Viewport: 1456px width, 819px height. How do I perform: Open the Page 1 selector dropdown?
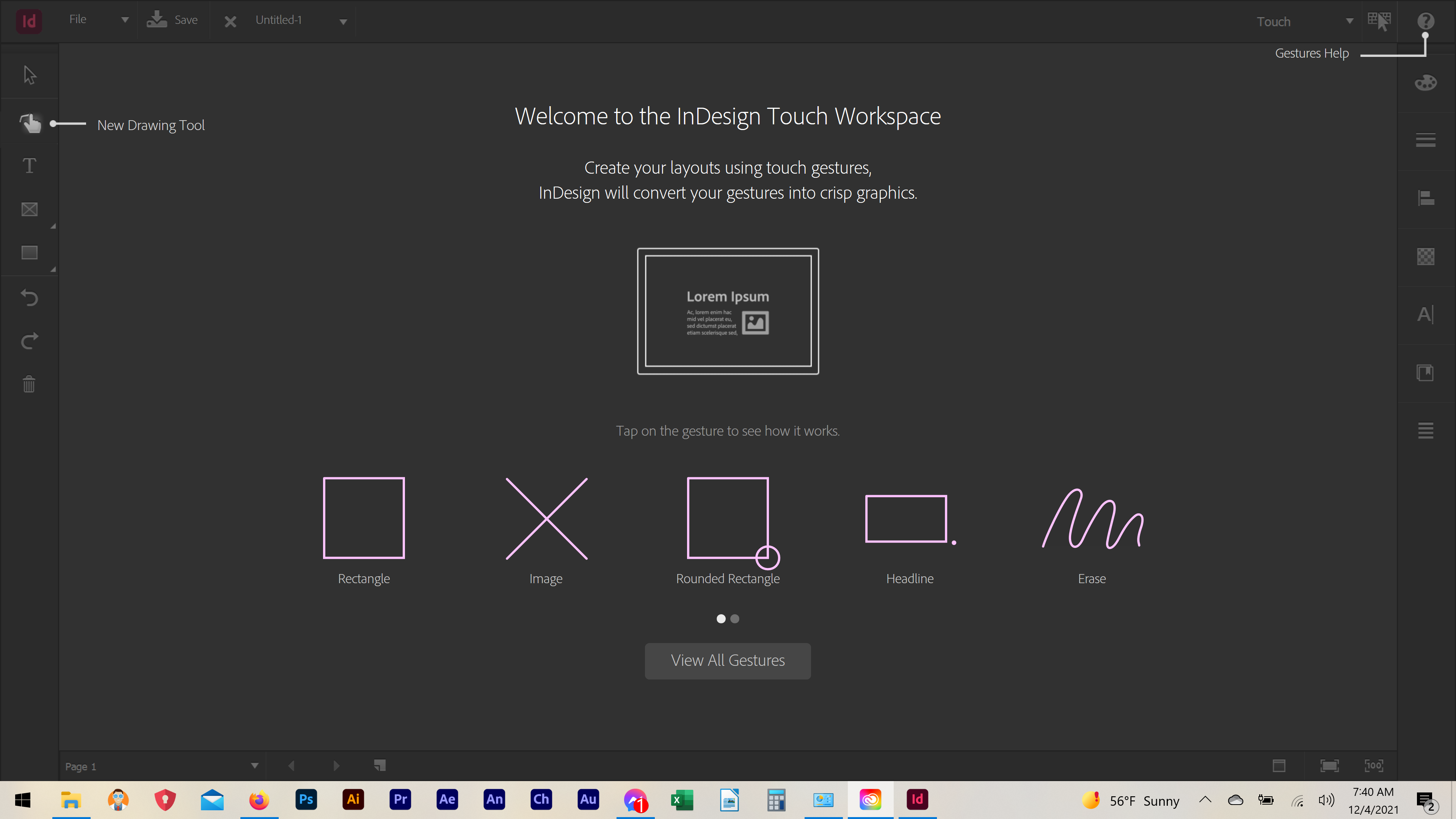[254, 765]
